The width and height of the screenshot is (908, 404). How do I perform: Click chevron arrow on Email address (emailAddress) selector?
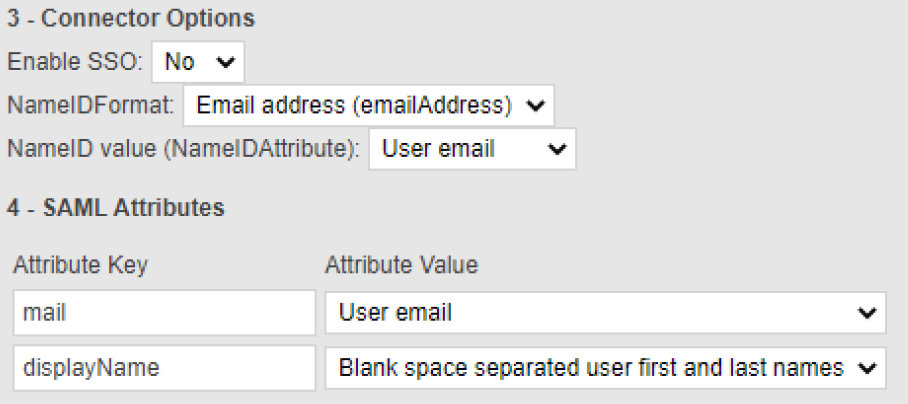pos(536,106)
